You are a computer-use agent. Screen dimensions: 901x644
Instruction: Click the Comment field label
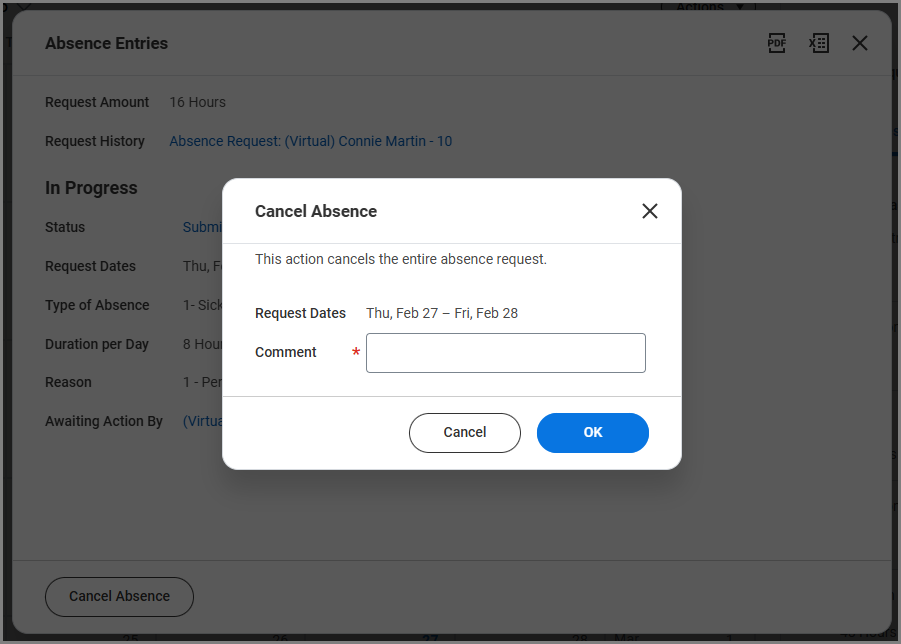285,352
